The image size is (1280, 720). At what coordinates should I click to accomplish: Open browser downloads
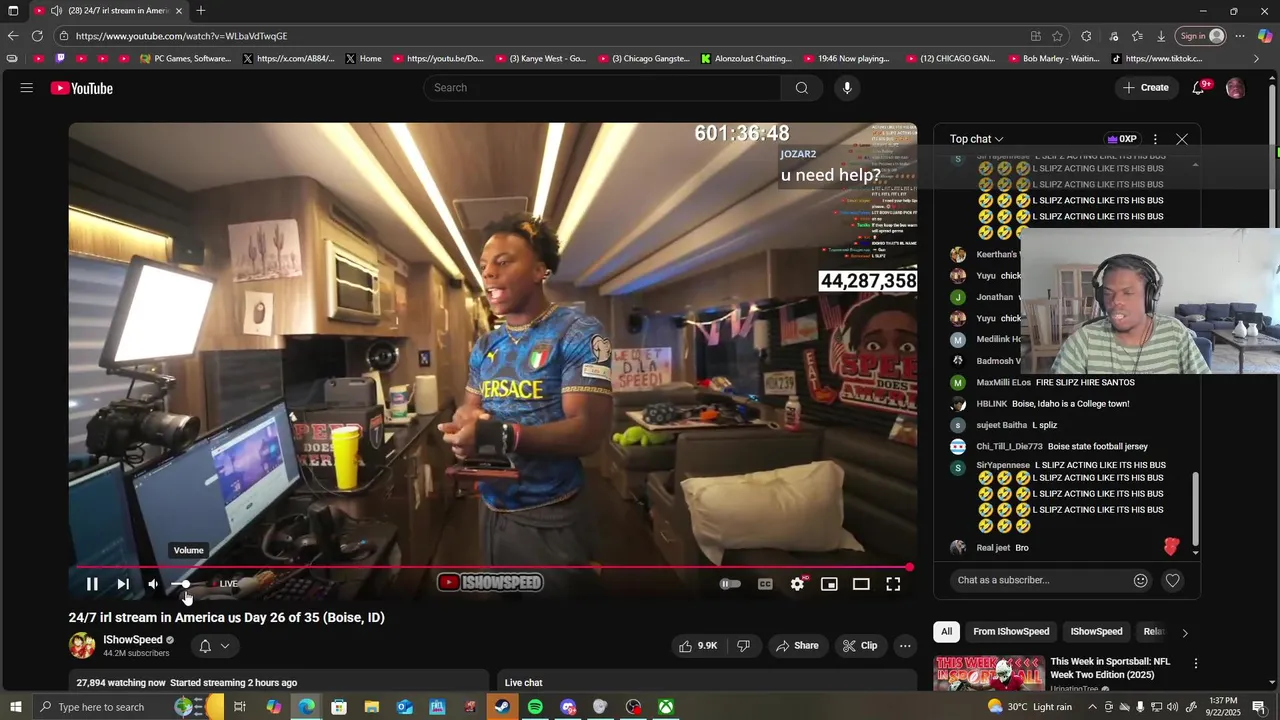click(1161, 36)
